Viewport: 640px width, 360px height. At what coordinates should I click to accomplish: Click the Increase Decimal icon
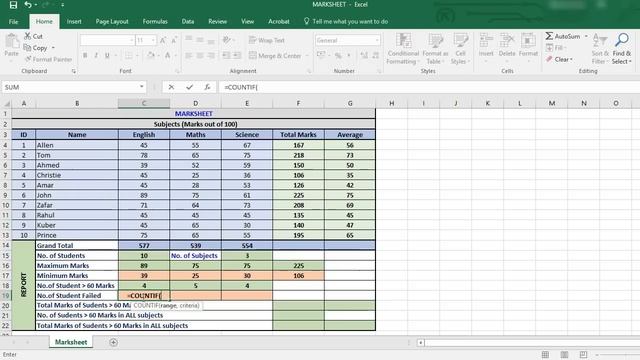coord(364,55)
